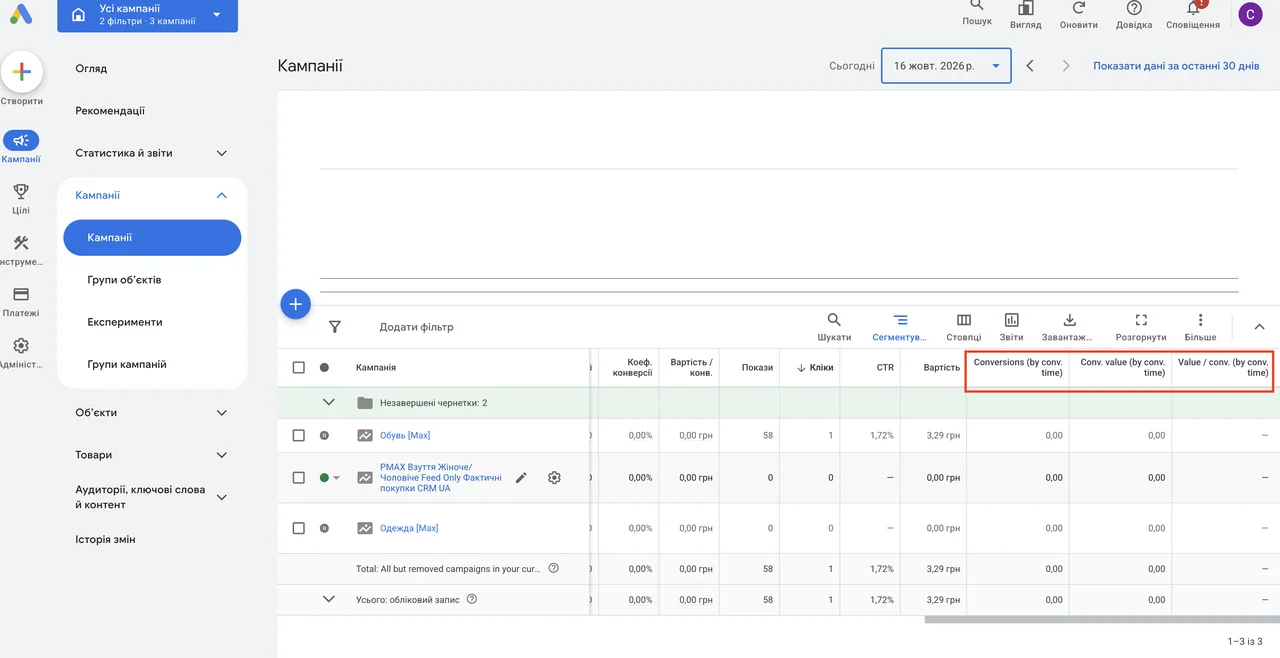Open the Обувь [Max] campaign link

(x=405, y=435)
